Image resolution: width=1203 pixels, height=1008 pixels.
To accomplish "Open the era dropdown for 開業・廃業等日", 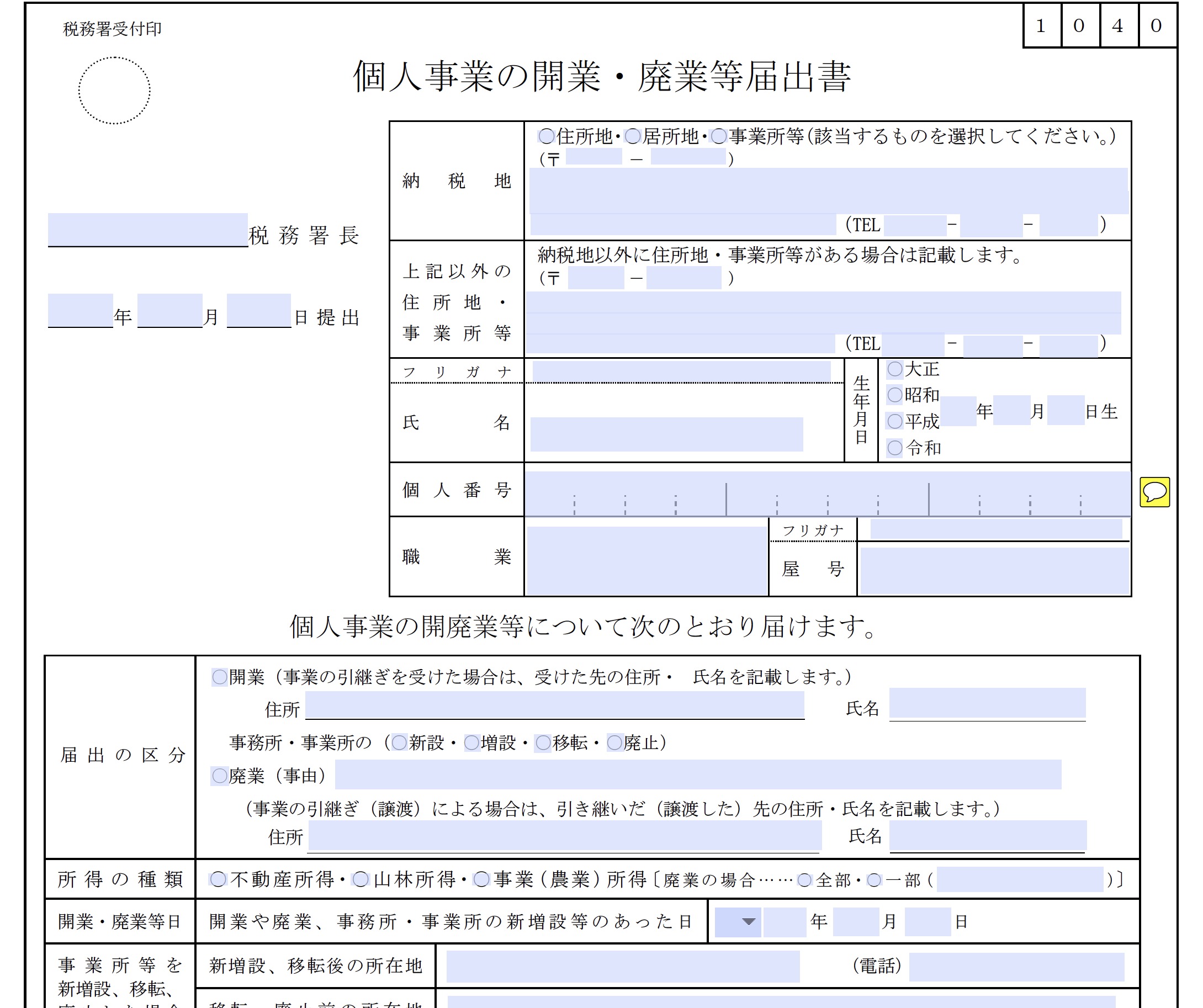I will (x=738, y=921).
